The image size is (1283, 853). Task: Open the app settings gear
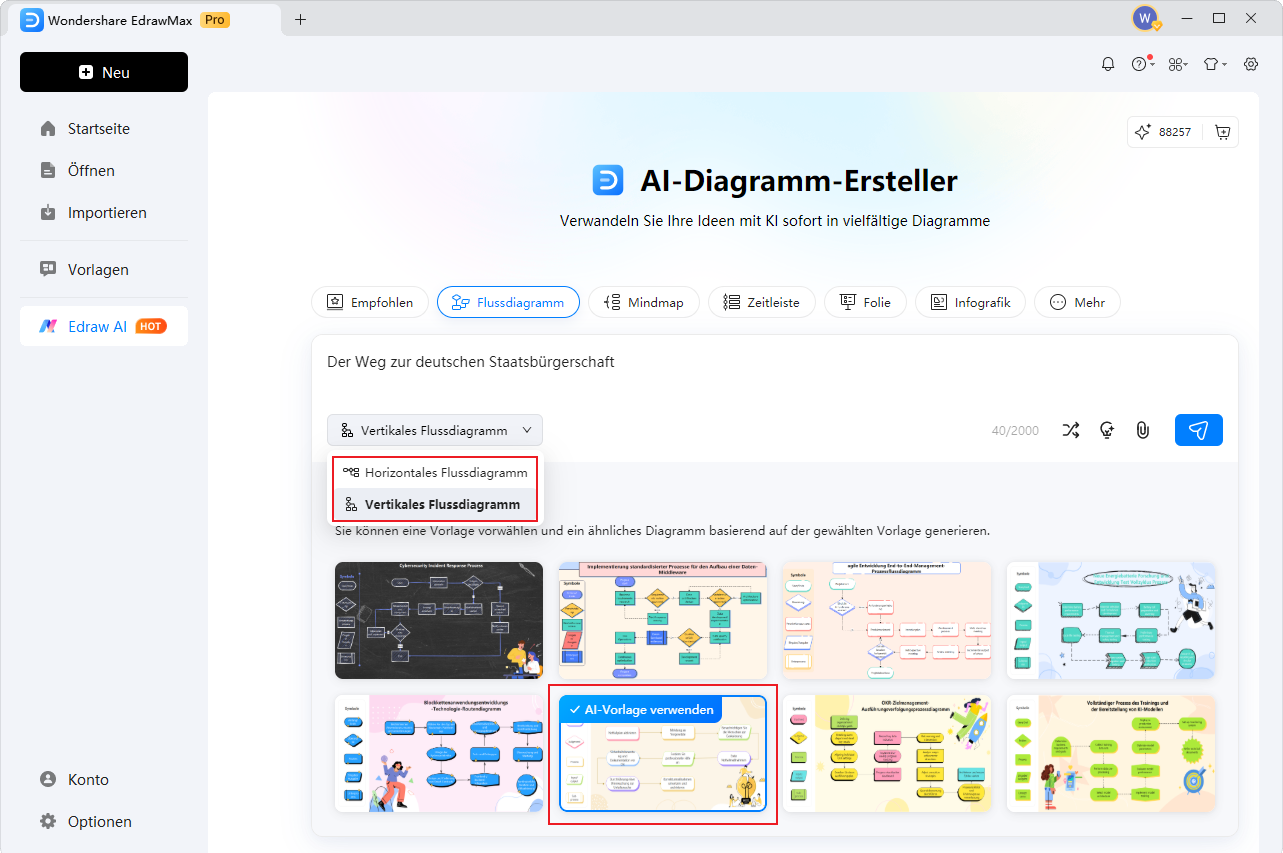(x=1250, y=63)
